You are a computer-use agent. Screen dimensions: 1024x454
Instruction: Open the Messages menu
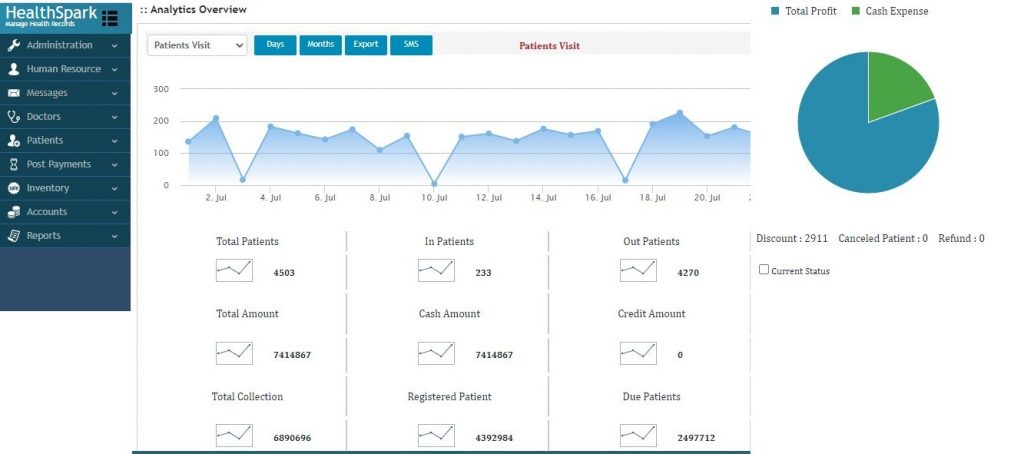65,93
